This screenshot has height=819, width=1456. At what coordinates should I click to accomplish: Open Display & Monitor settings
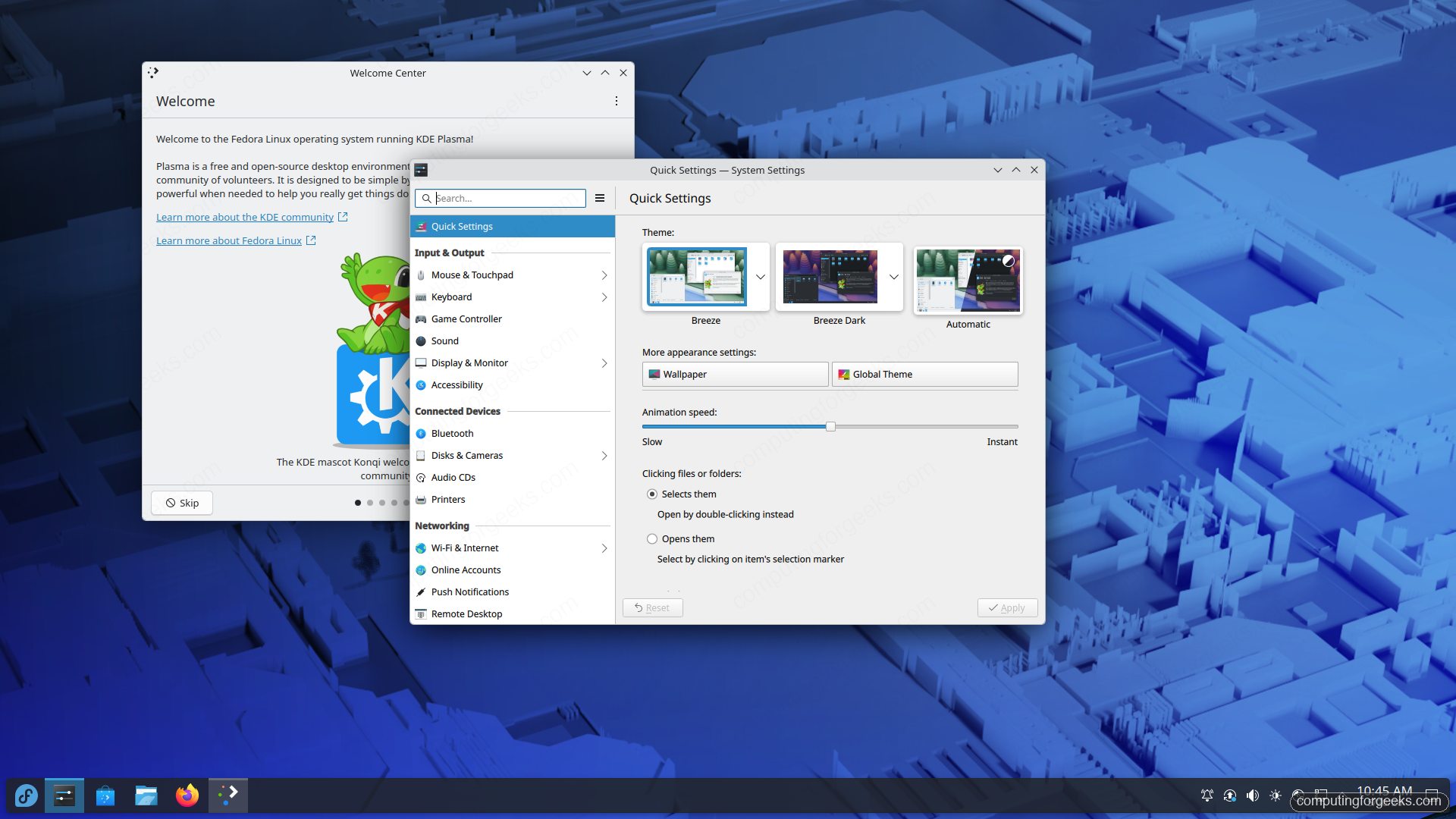coord(513,363)
